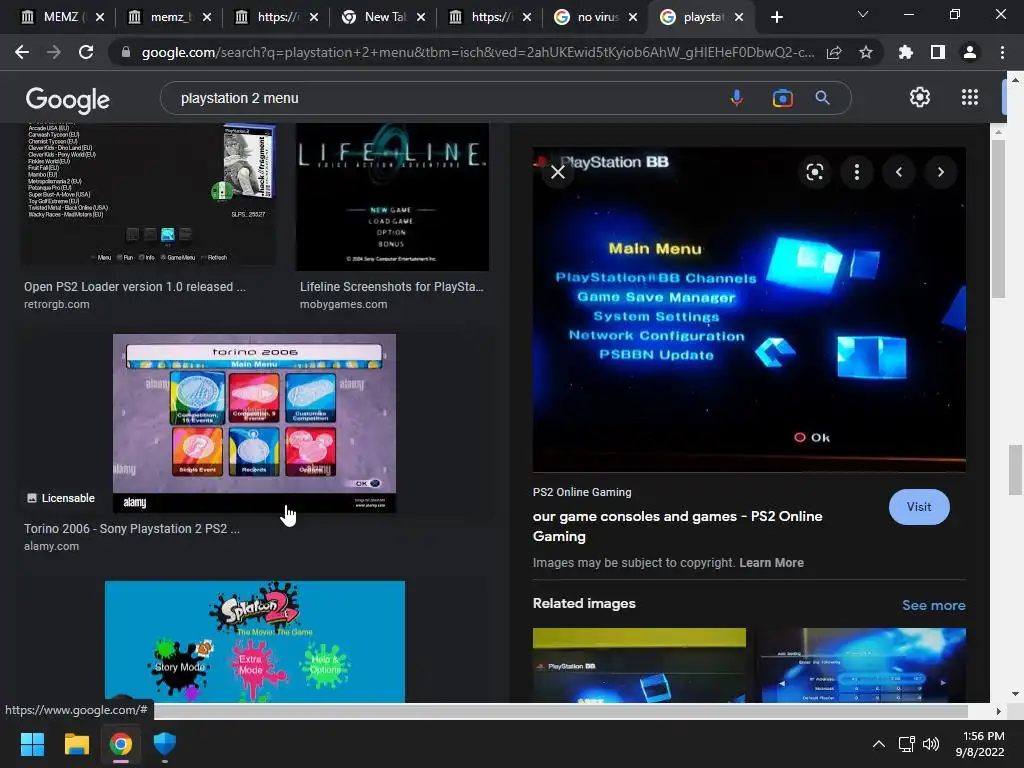Go forward with browser forward arrow
The width and height of the screenshot is (1024, 768).
click(54, 52)
